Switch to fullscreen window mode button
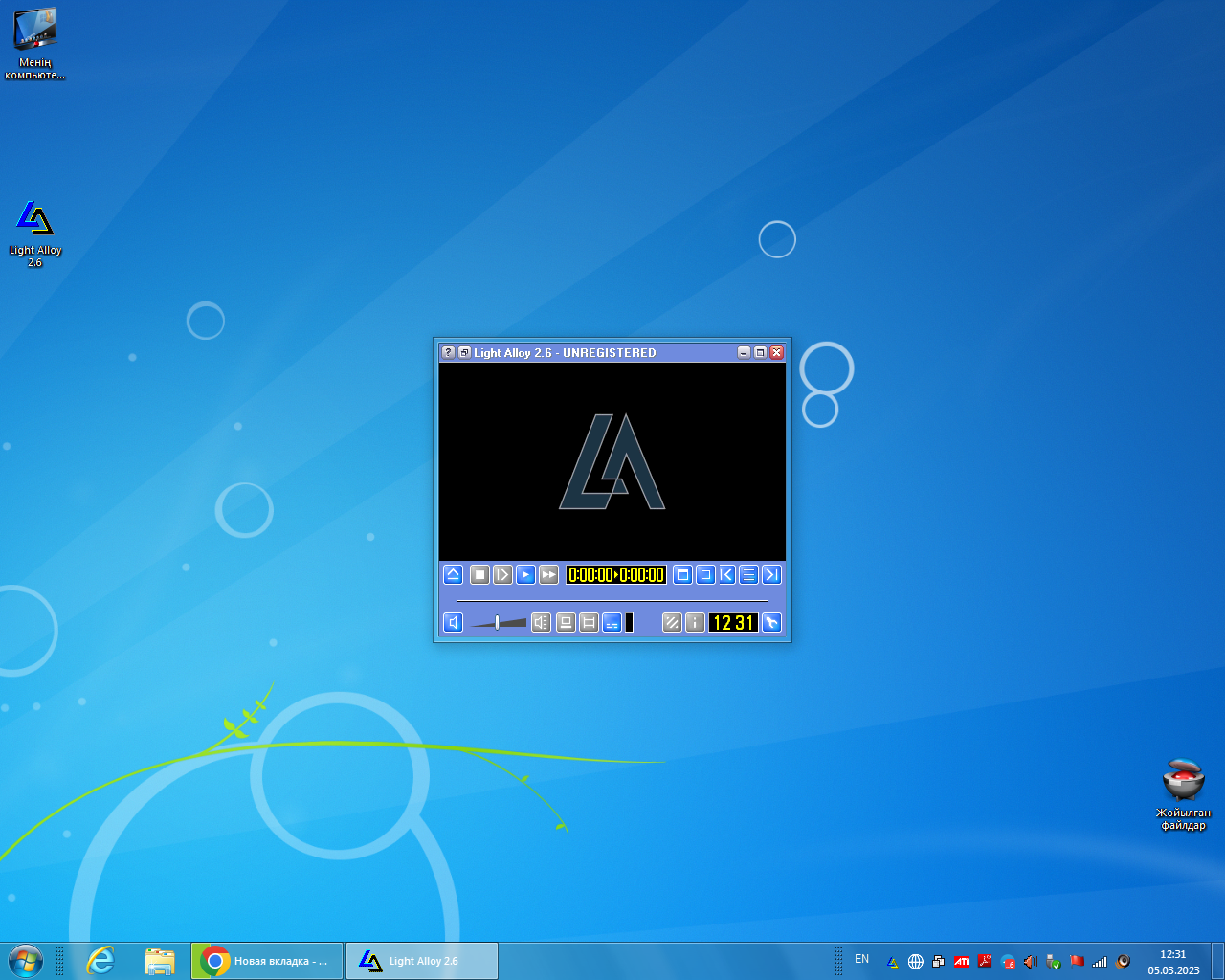Screen dimensions: 1225x980 pyautogui.click(x=682, y=574)
